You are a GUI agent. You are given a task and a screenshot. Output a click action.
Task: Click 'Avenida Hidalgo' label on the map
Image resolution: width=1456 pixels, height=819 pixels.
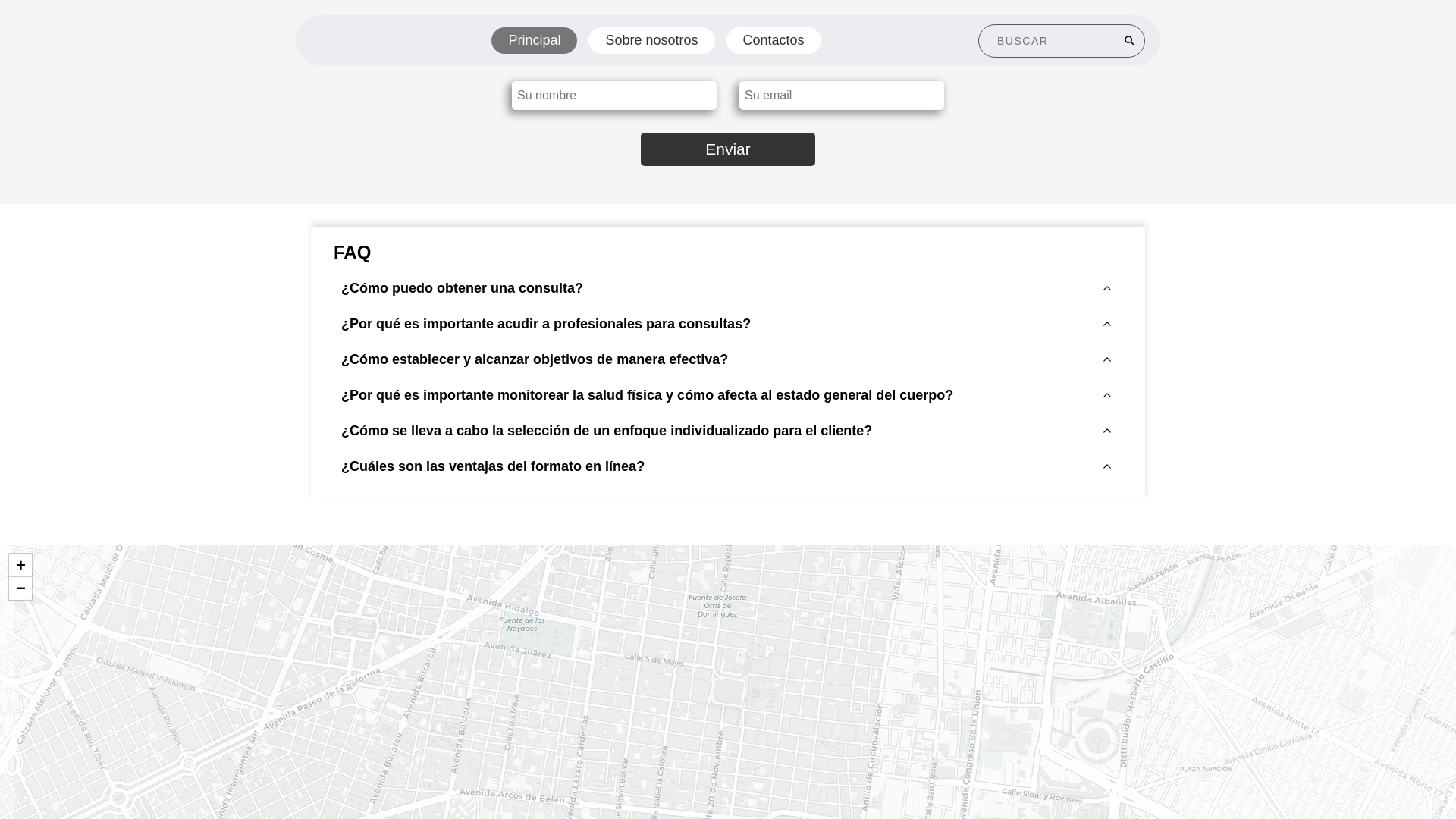503,606
